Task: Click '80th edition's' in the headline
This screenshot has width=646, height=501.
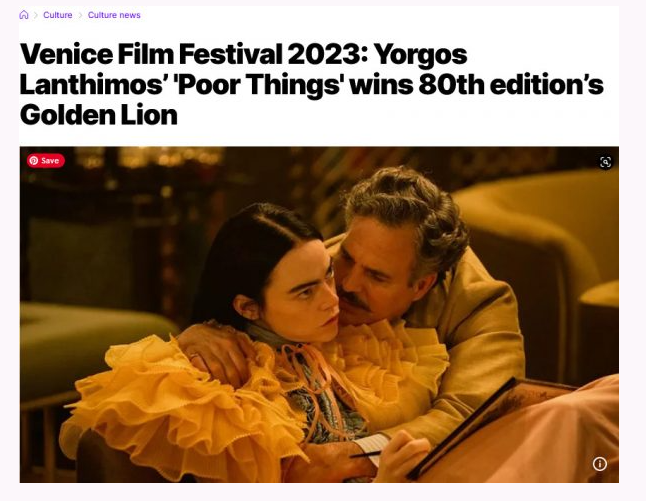Action: click(x=511, y=85)
